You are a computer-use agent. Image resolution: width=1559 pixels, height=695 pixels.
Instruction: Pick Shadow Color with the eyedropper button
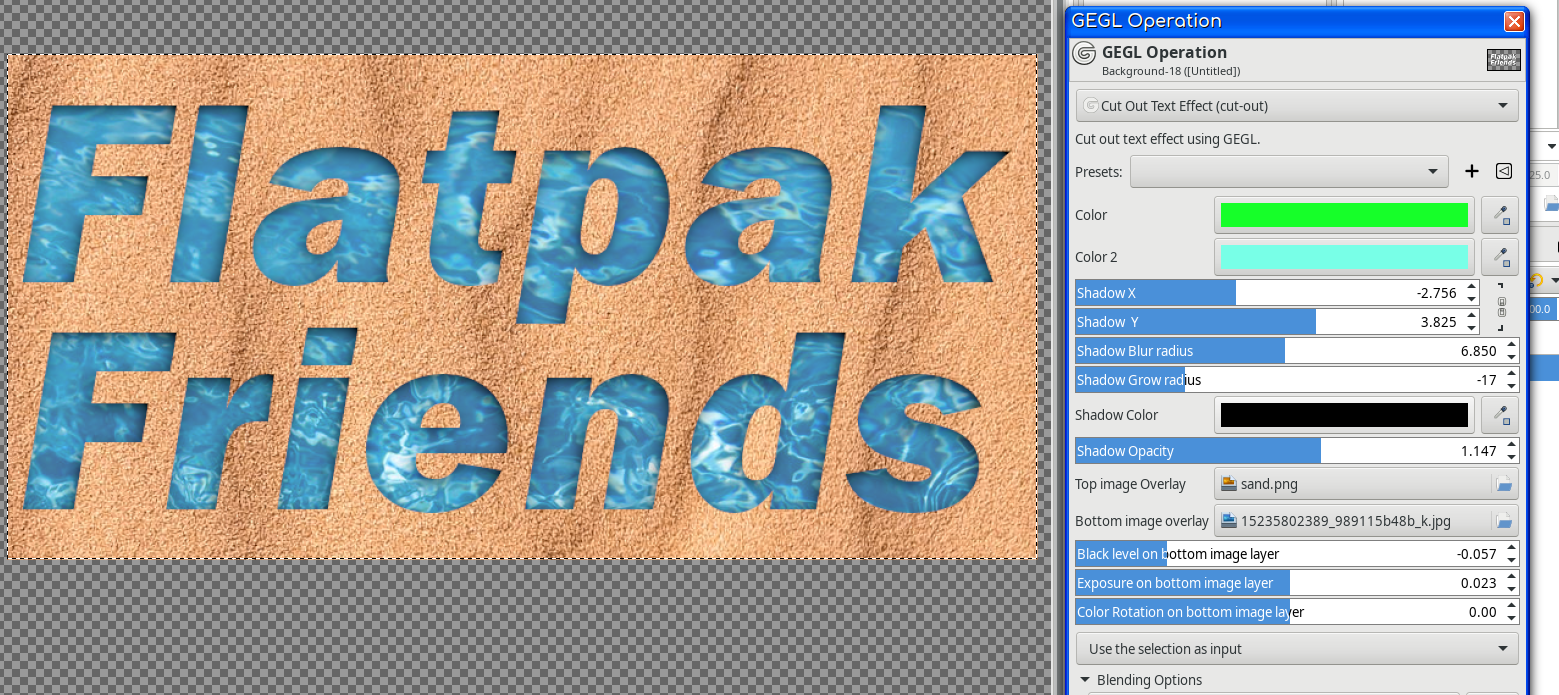(1501, 415)
